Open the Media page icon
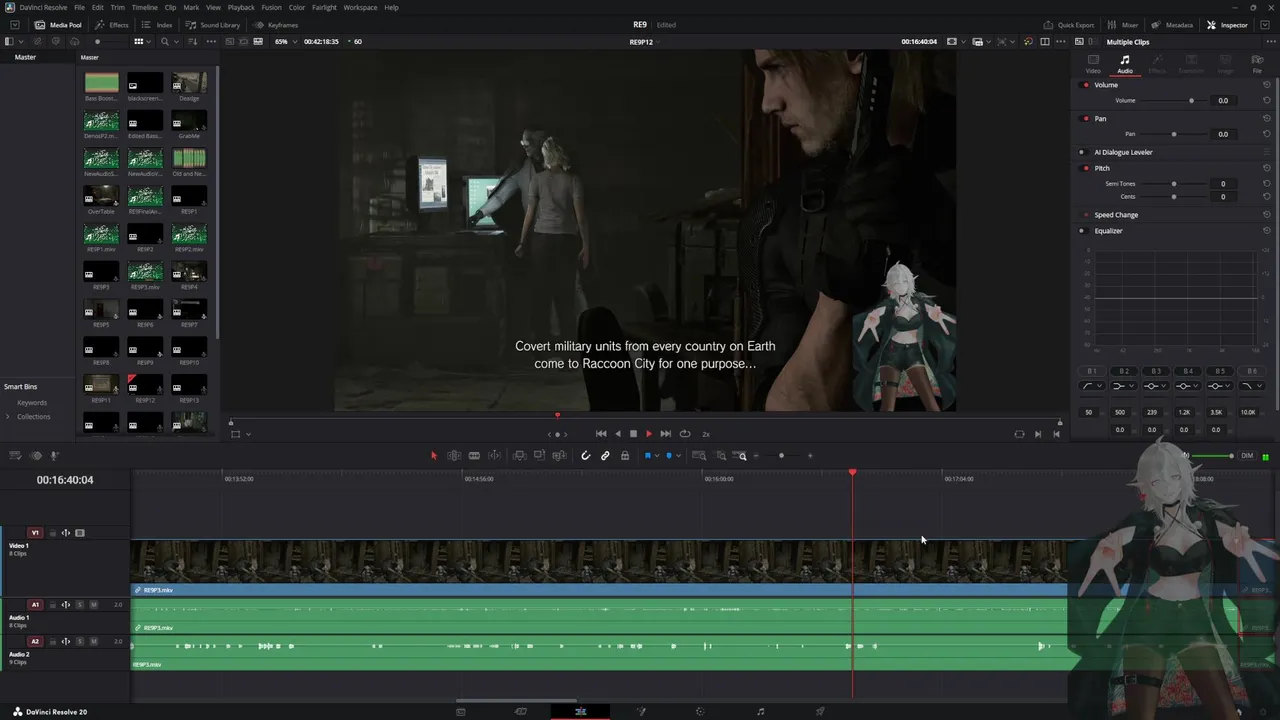This screenshot has height=720, width=1280. 461,712
